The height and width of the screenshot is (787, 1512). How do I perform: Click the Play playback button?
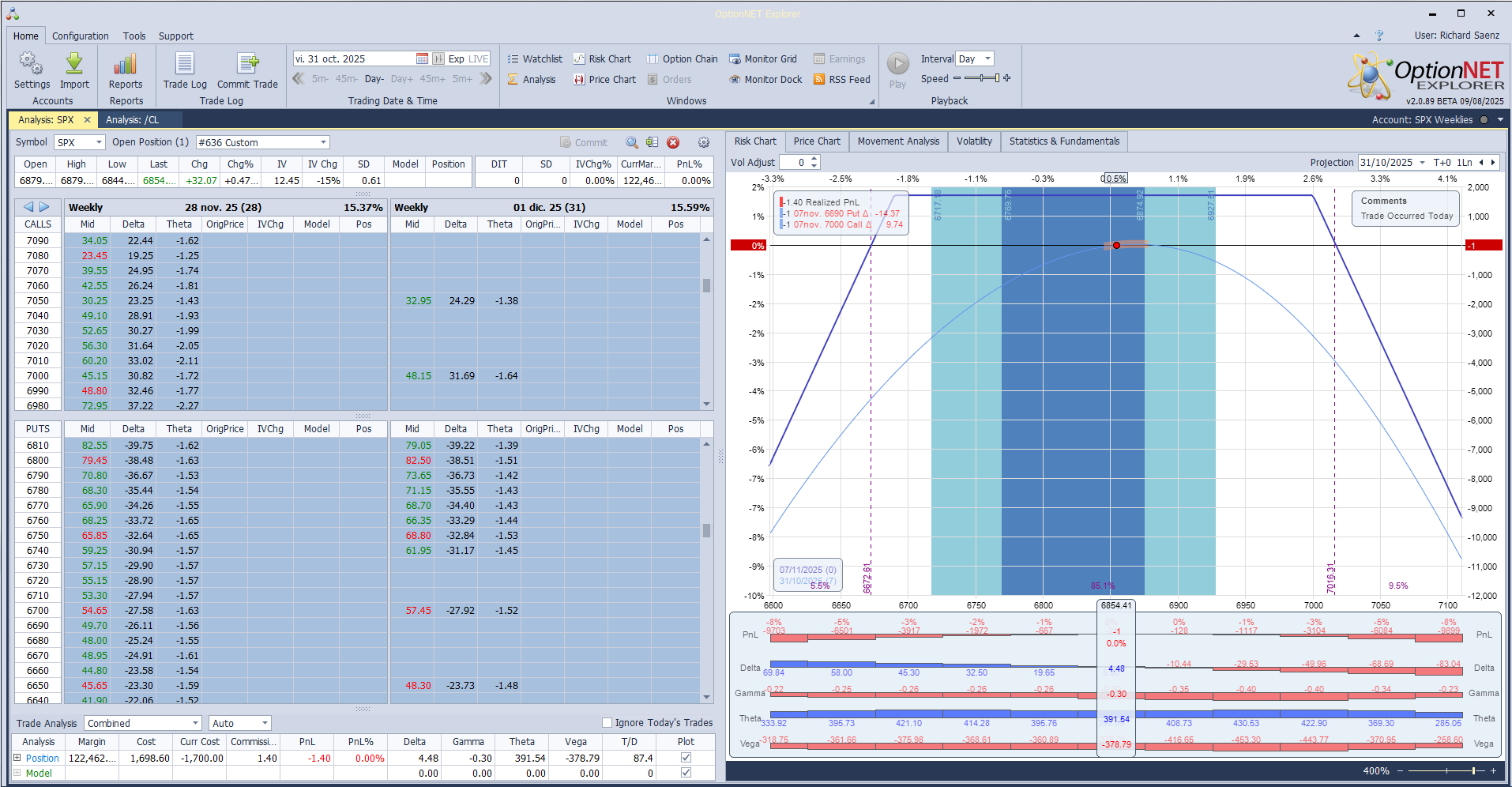(898, 70)
